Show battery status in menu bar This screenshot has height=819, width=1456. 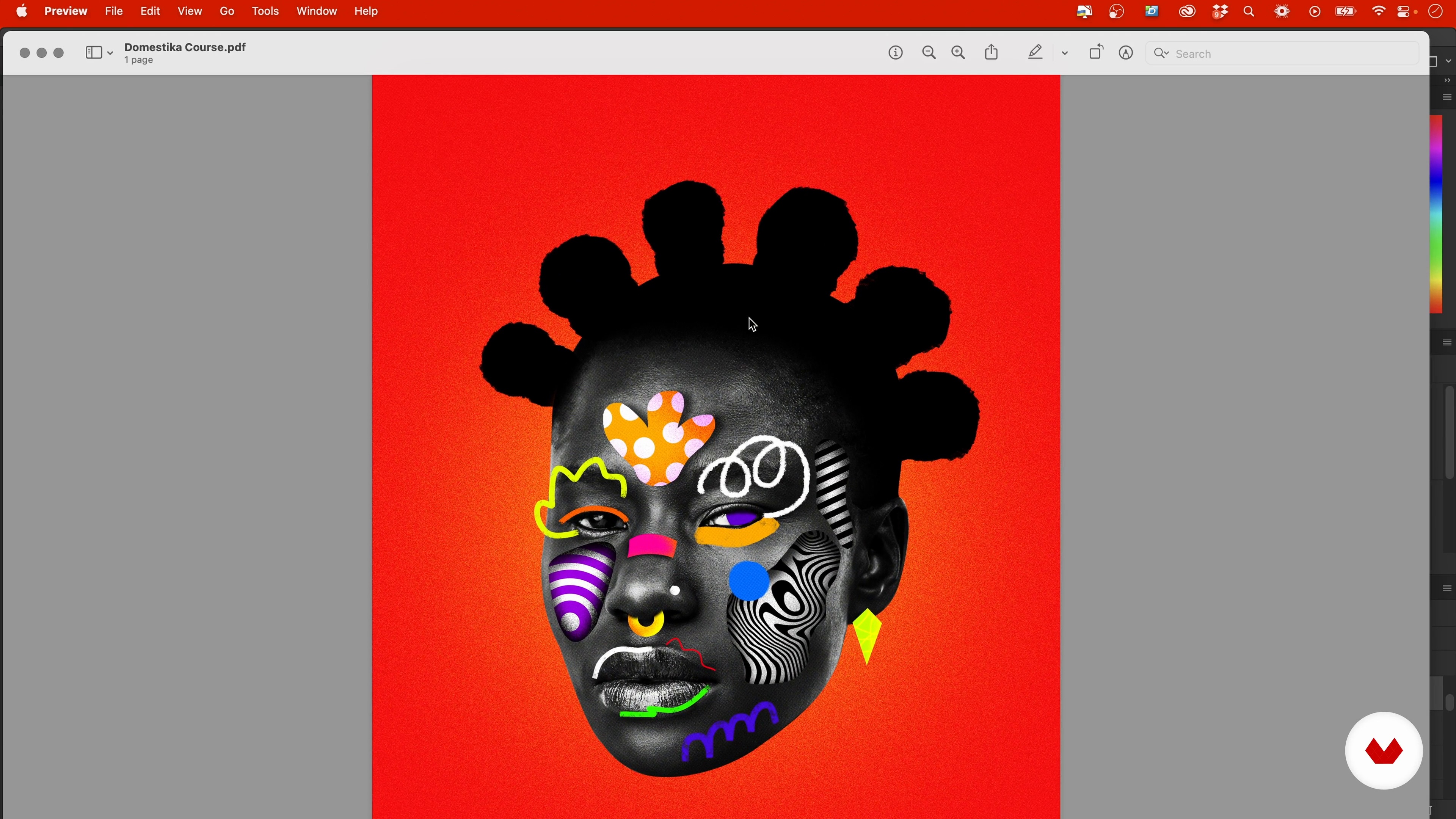1346,12
